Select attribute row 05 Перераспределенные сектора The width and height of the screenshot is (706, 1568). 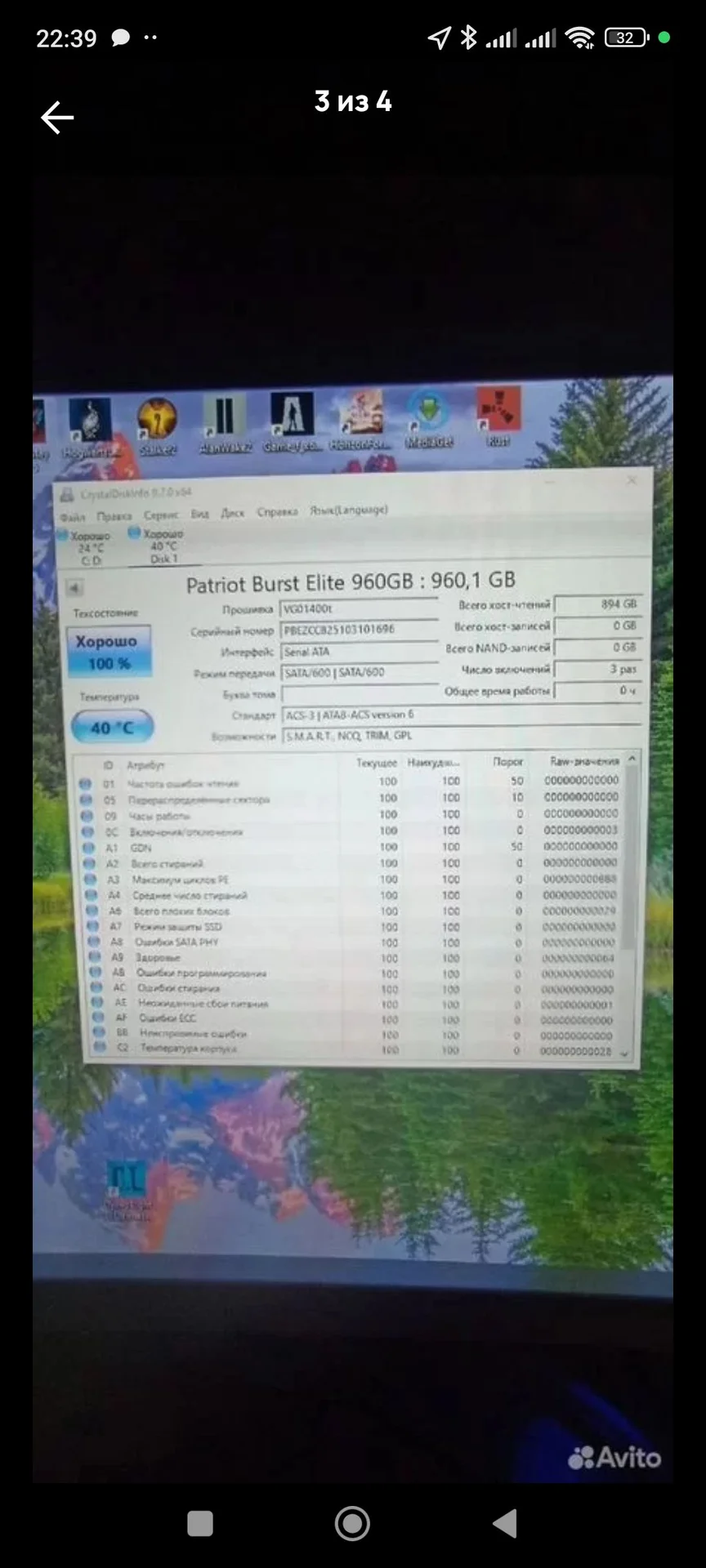tap(350, 799)
